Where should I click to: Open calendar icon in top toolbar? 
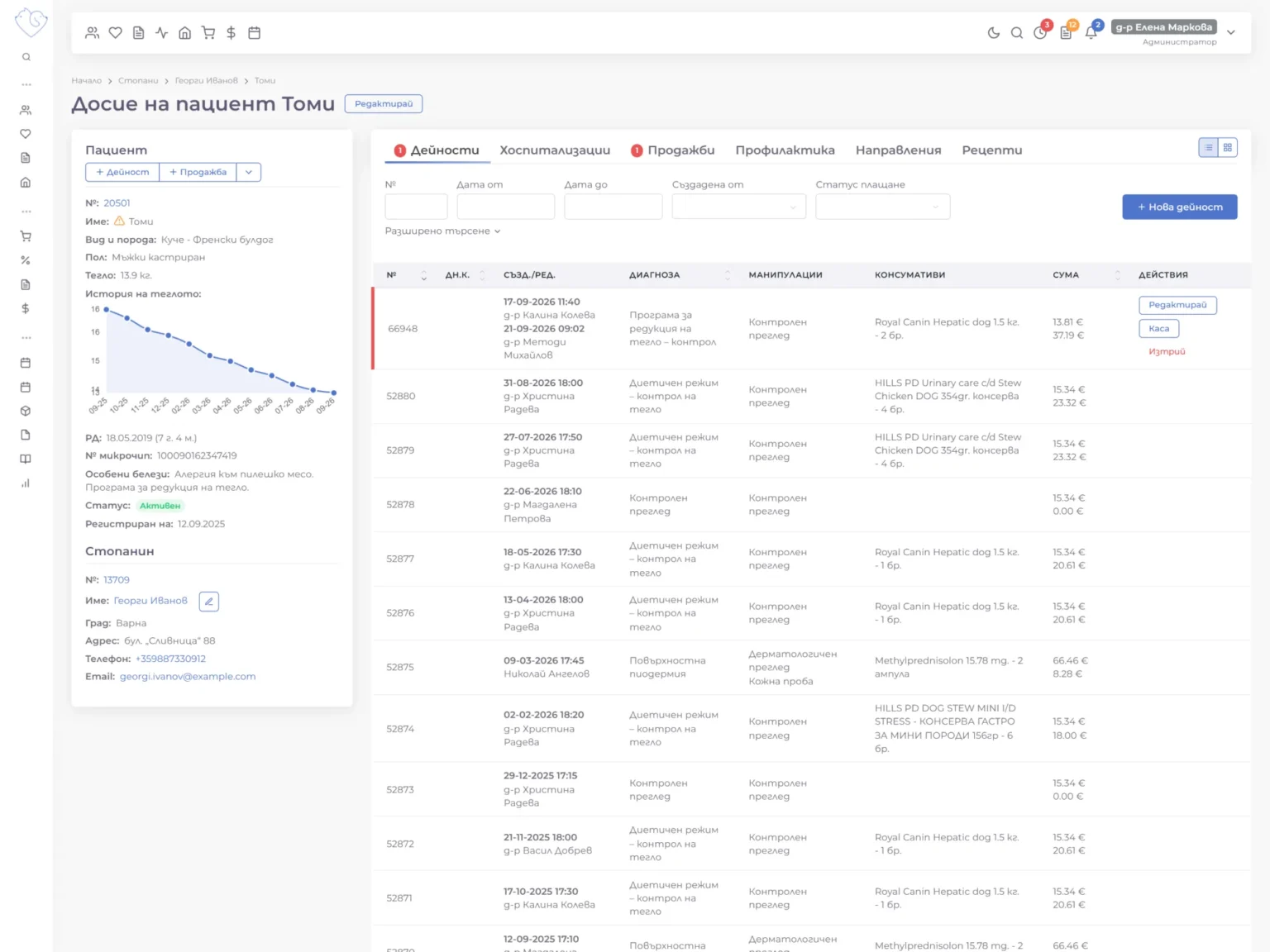255,33
